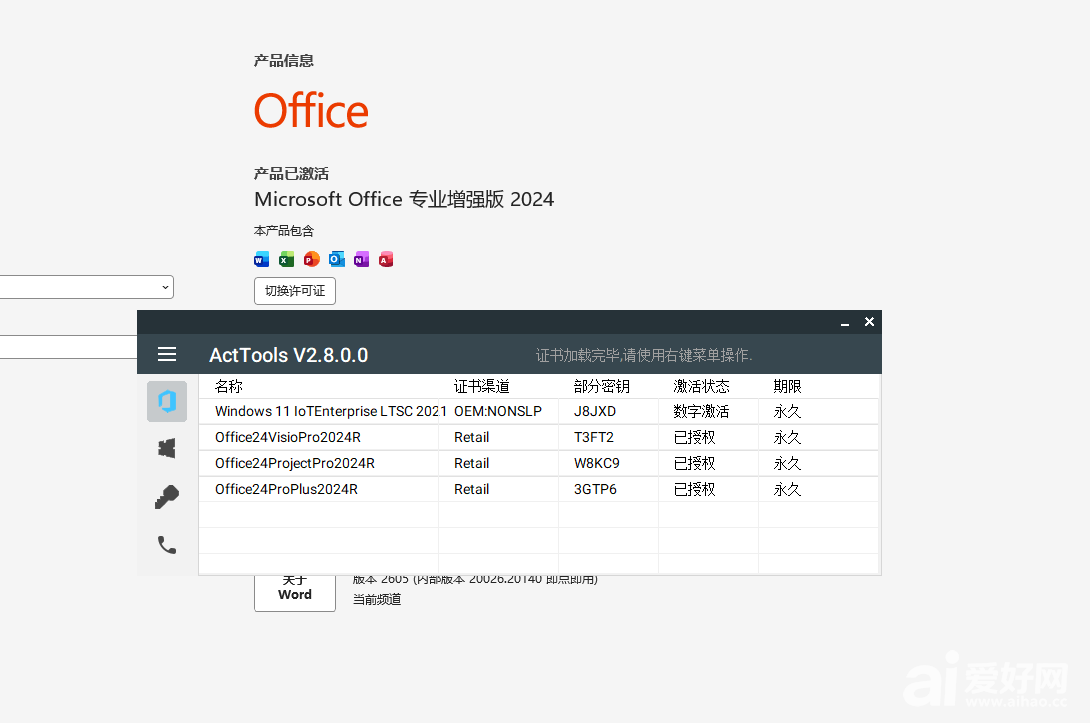The width and height of the screenshot is (1090, 723).
Task: Open the dropdown left of product info
Action: tap(86, 287)
